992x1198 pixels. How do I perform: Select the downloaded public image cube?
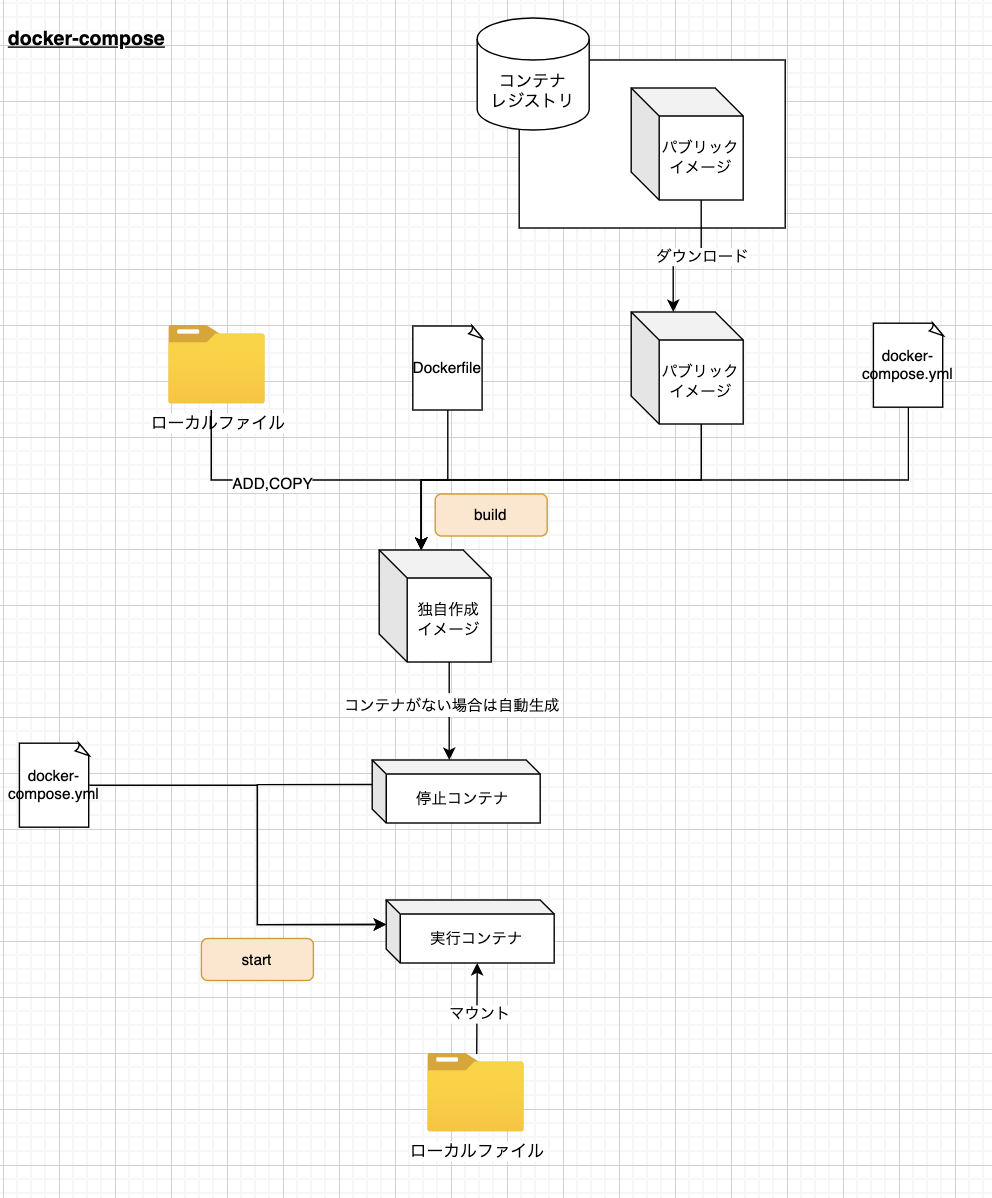(687, 367)
